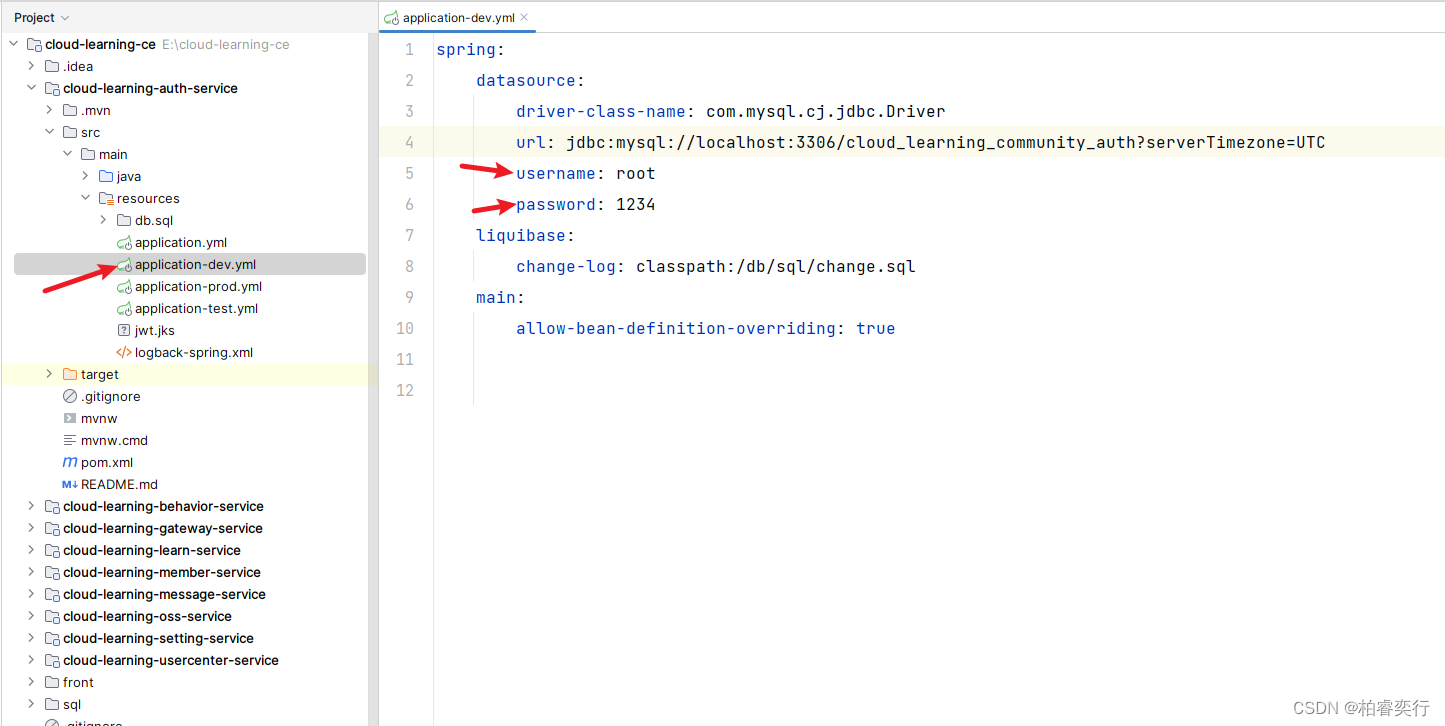Close the application-dev.yml editor tab
Screen dimensions: 1445x726
pyautogui.click(x=524, y=17)
